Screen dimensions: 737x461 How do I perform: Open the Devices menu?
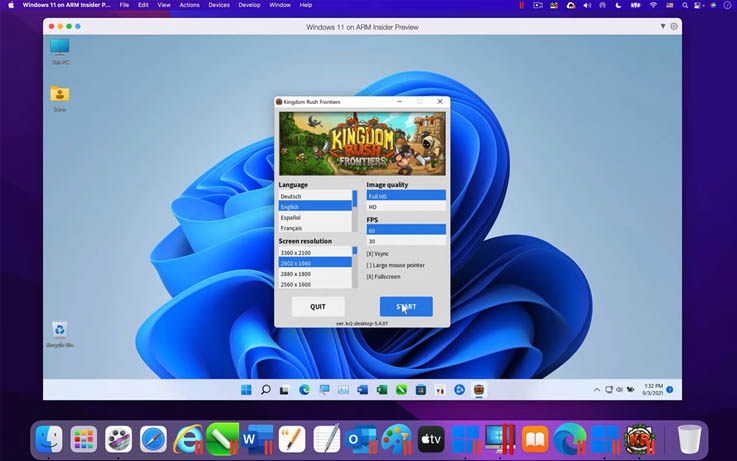pos(219,5)
